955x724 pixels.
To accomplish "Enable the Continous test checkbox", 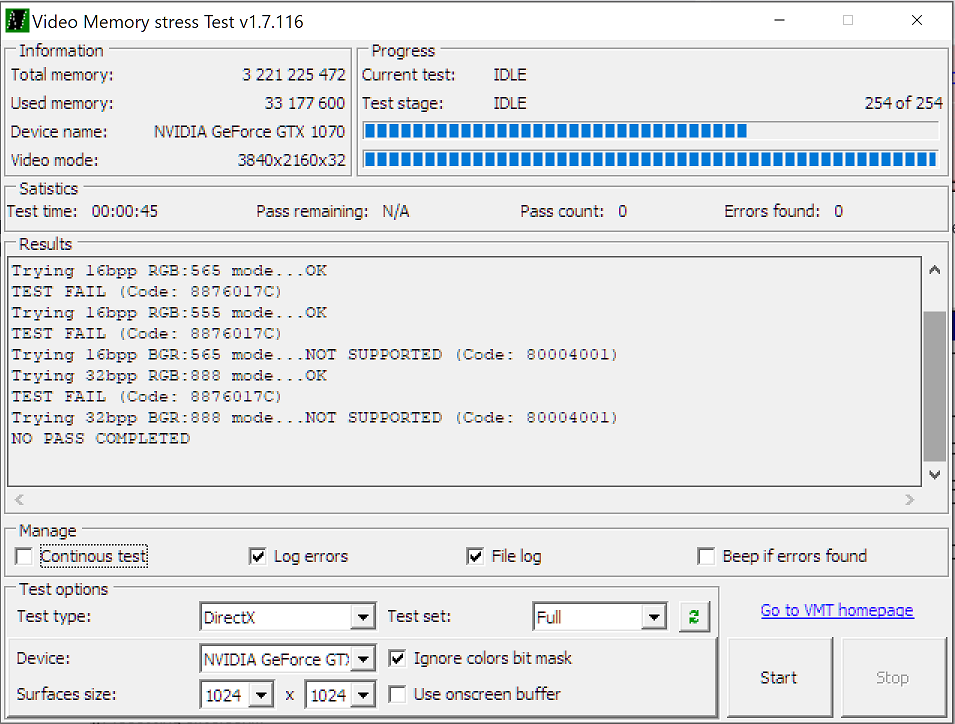I will [24, 556].
